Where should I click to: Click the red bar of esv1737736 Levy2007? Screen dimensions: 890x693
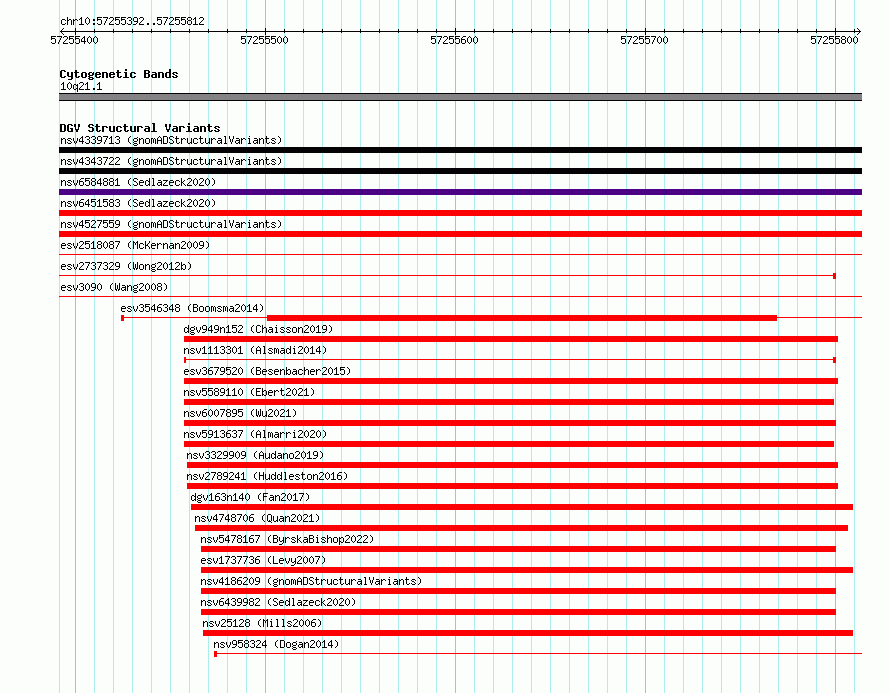(x=527, y=570)
